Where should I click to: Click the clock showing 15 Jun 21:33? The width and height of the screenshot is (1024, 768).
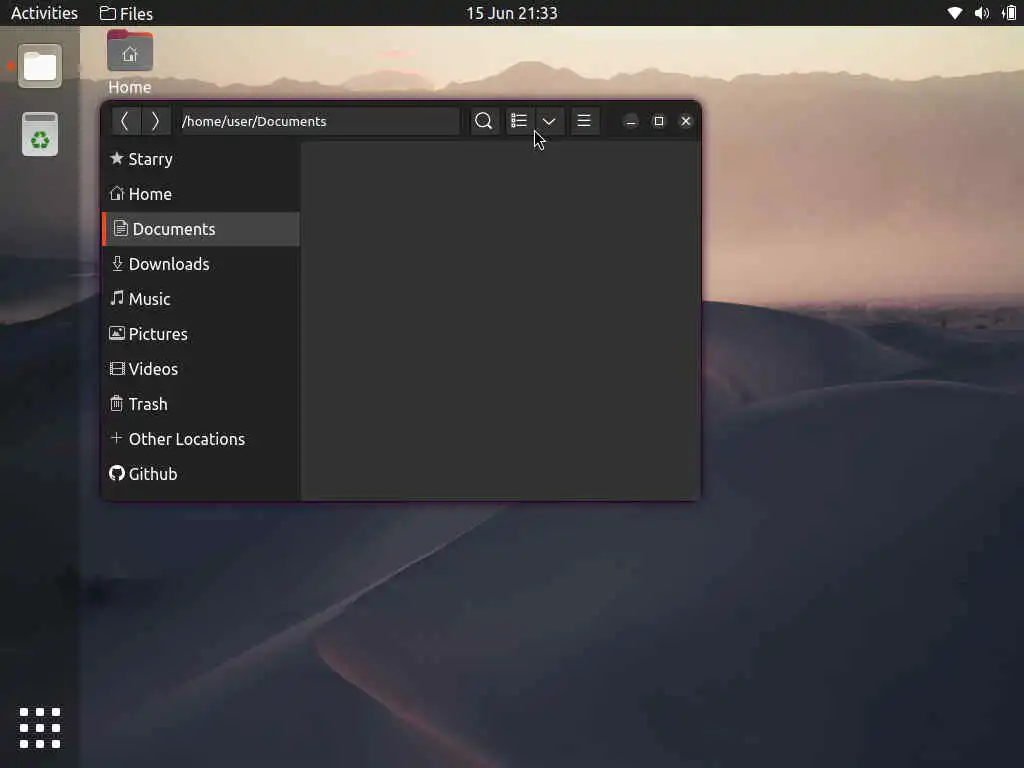[x=512, y=13]
